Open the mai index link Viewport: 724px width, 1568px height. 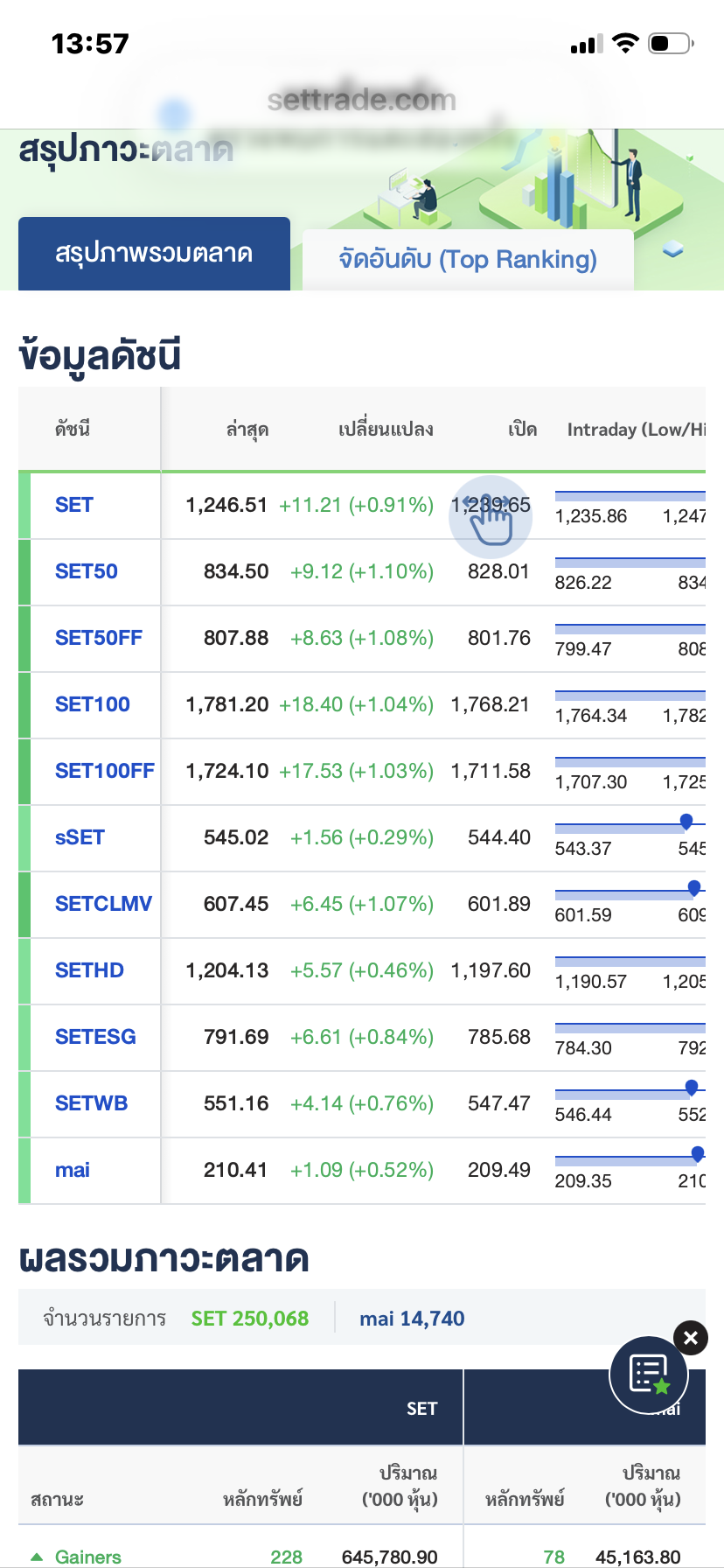pos(73,1170)
